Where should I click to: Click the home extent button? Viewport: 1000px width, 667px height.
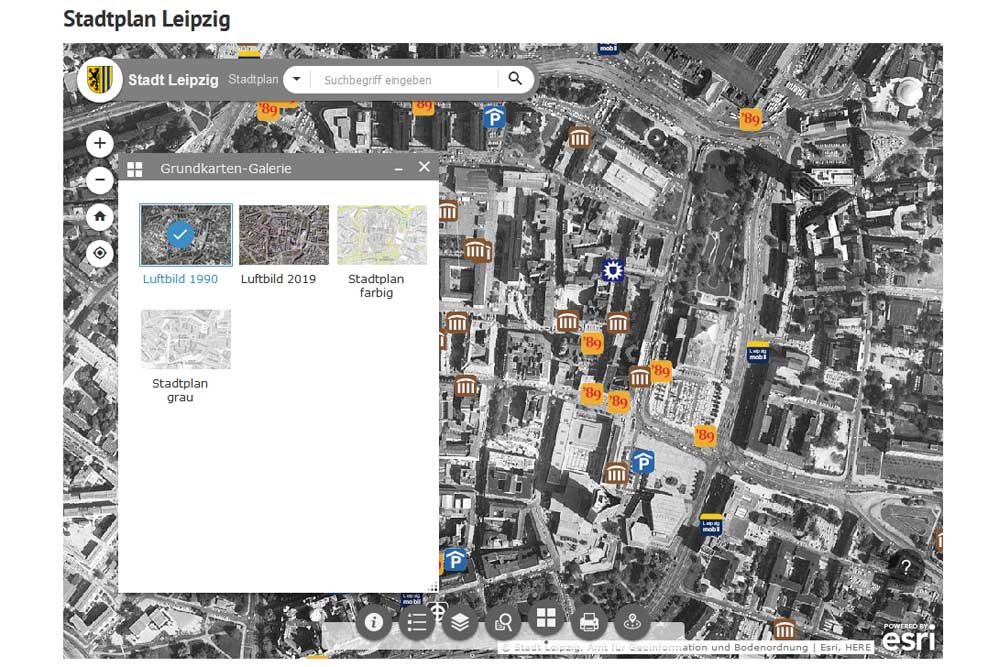pyautogui.click(x=99, y=217)
